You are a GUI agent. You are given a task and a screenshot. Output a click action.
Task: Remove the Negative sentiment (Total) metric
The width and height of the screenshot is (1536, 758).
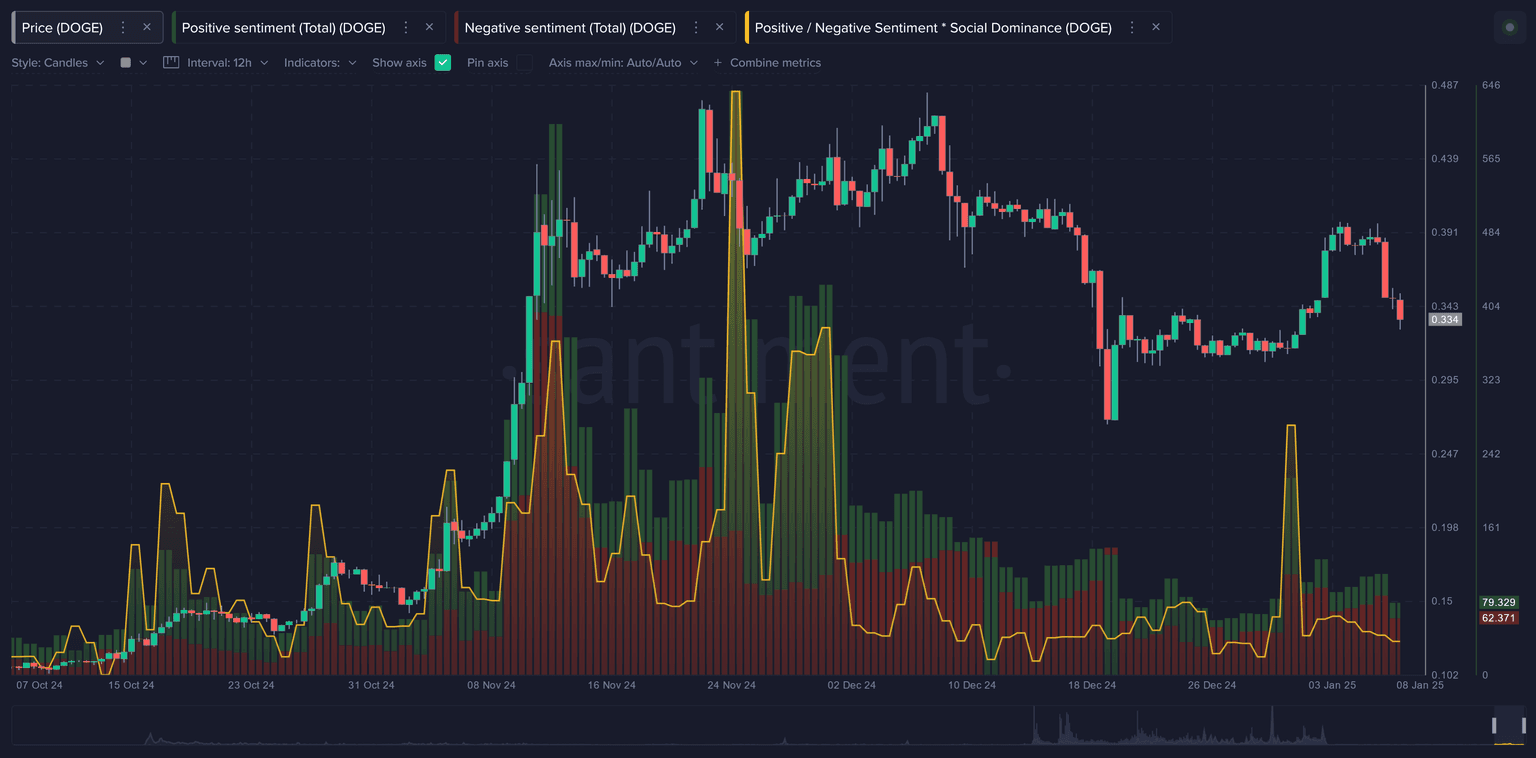[x=719, y=27]
